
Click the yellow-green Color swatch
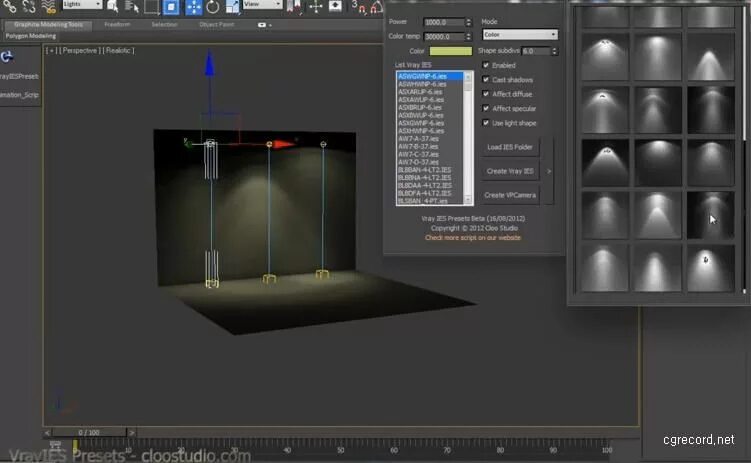[451, 51]
